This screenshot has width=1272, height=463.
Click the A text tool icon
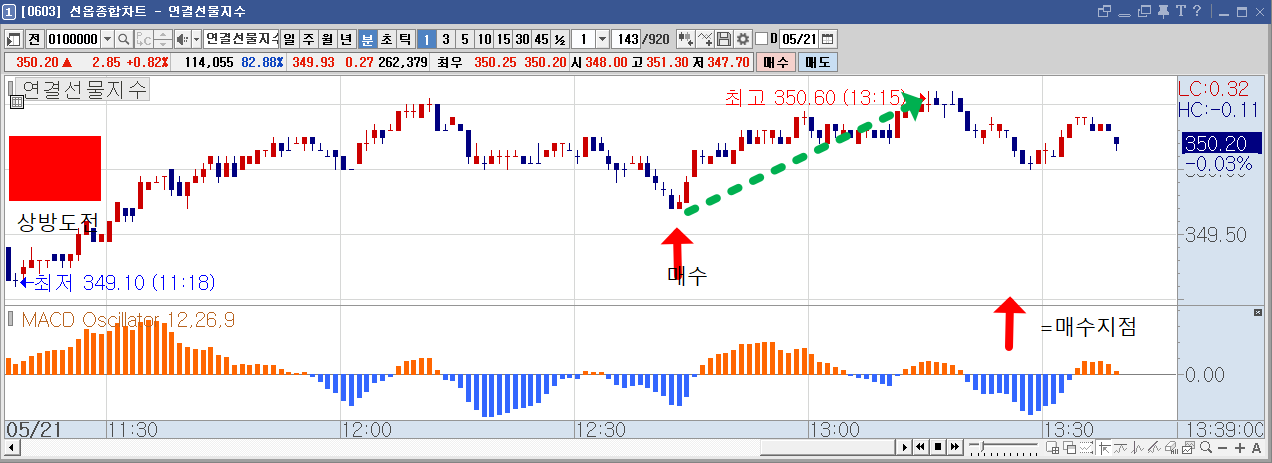coord(1256,447)
